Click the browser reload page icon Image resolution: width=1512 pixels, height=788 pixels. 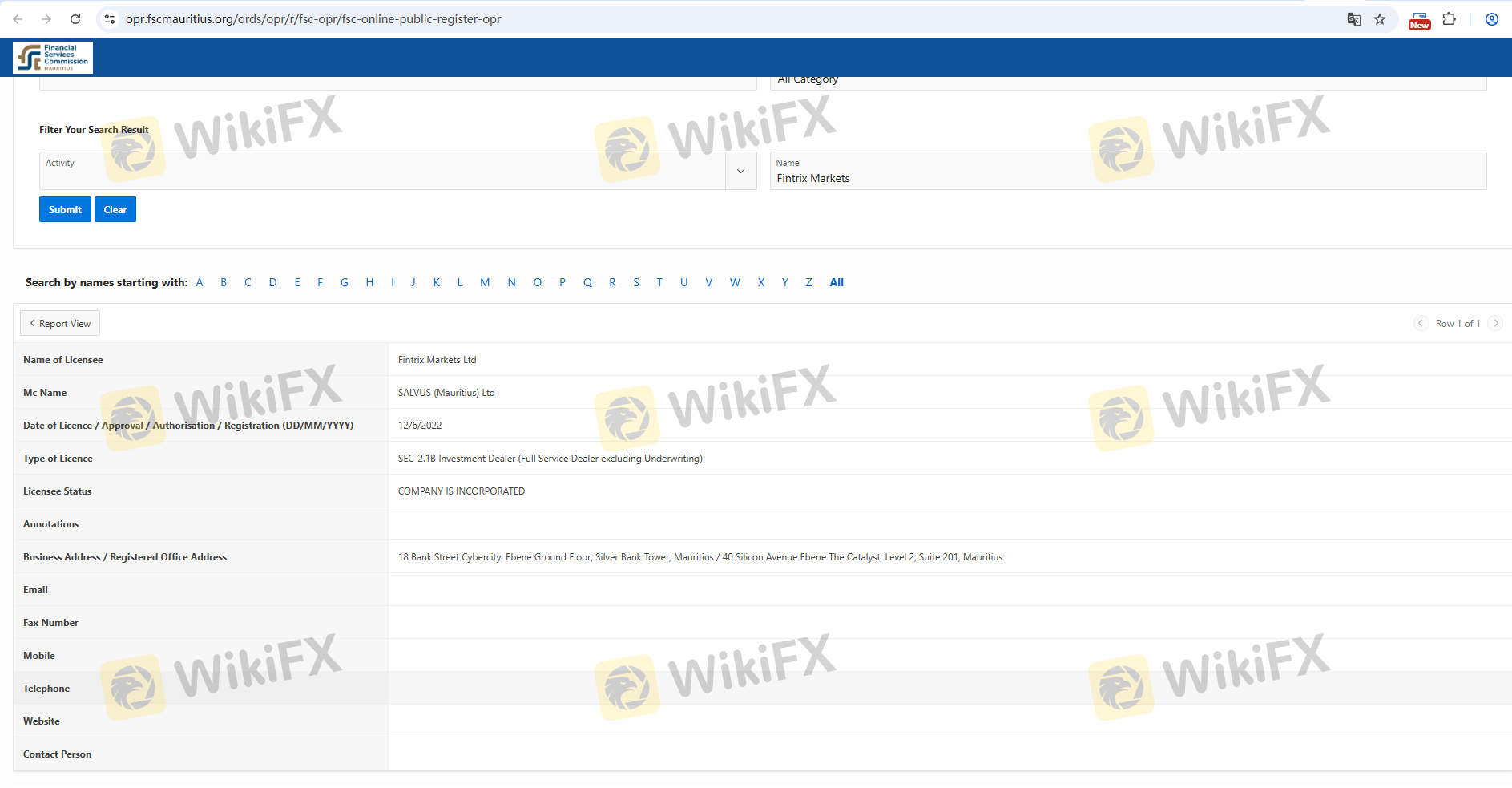point(75,19)
